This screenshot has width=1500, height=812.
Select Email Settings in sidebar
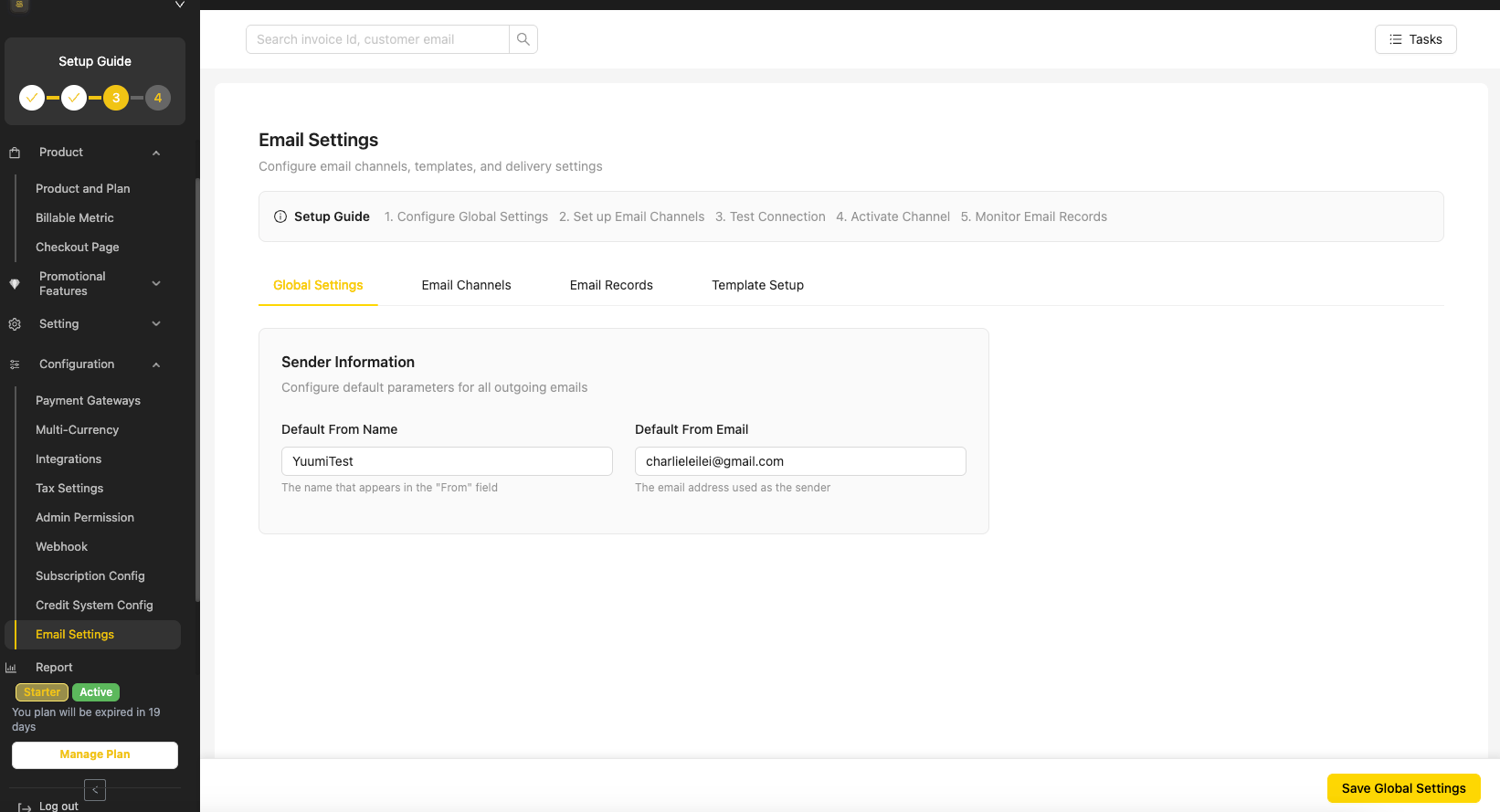(92, 635)
